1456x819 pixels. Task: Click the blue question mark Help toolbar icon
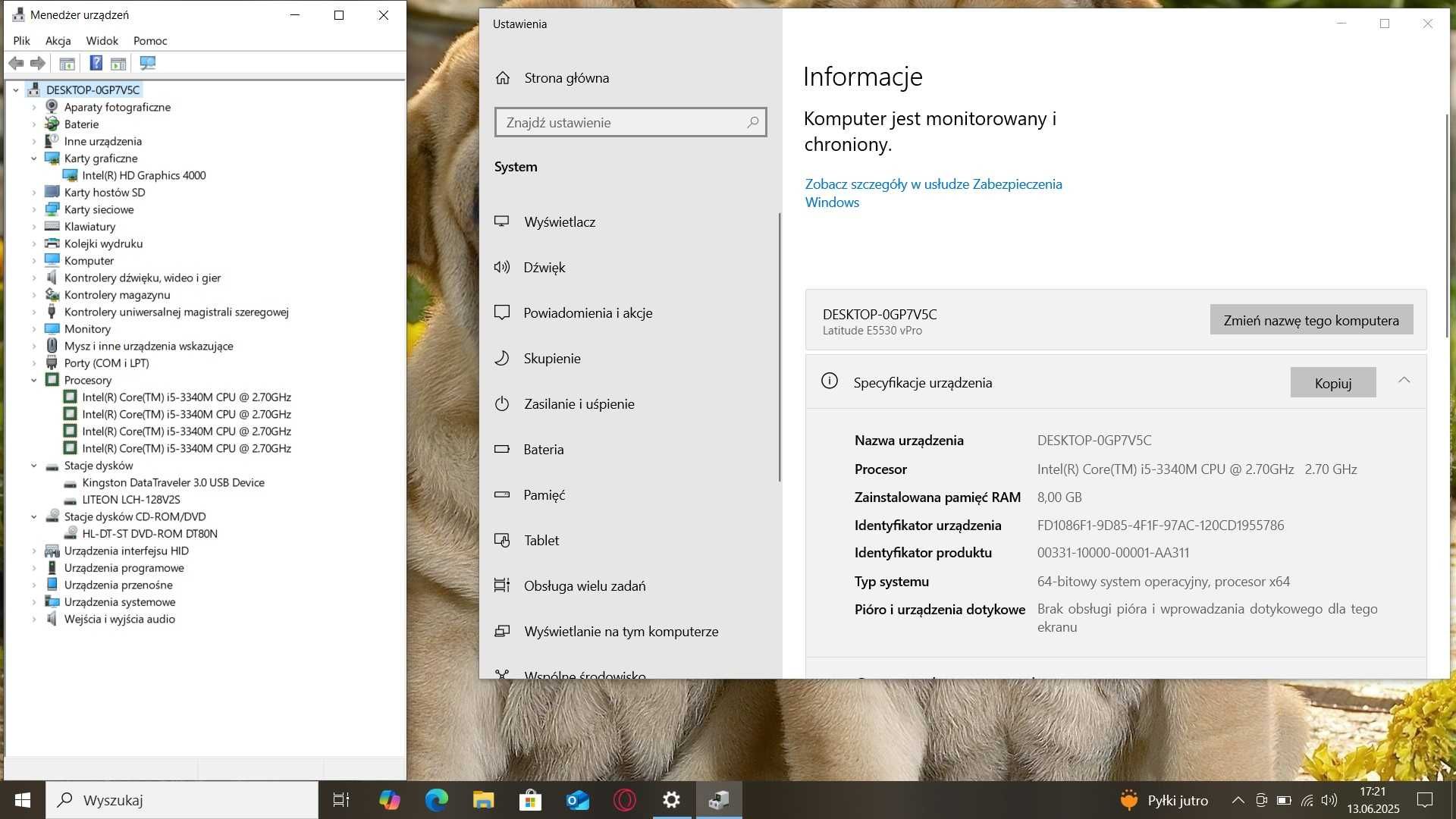[96, 63]
